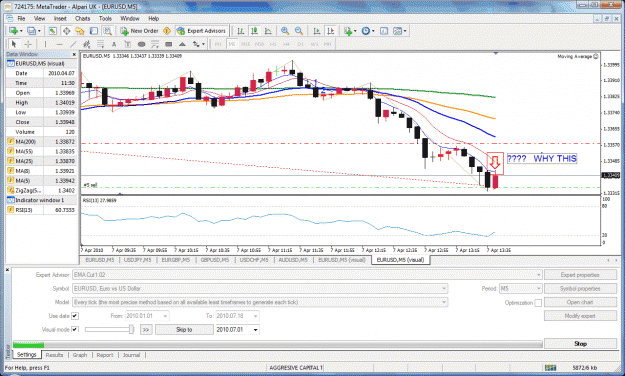625x376 pixels.
Task: Select the Vertical Line drawing tool
Action: click(45, 44)
